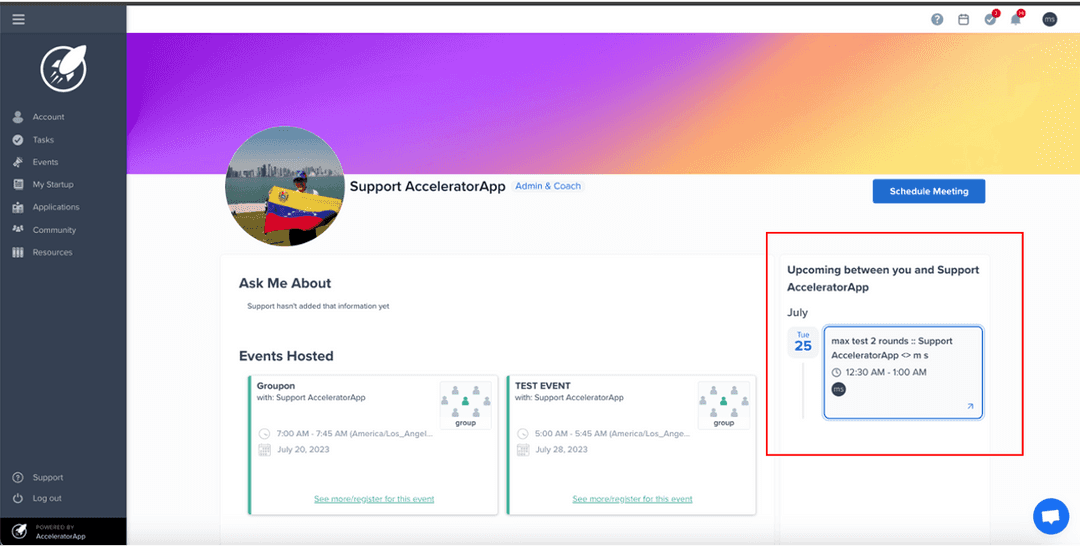
Task: Click the Groupon event group icon
Action: [x=466, y=405]
